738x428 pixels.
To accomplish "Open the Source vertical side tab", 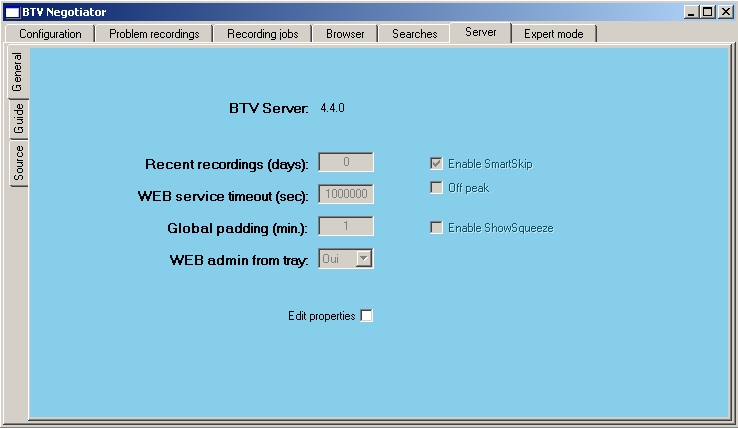I will [19, 163].
